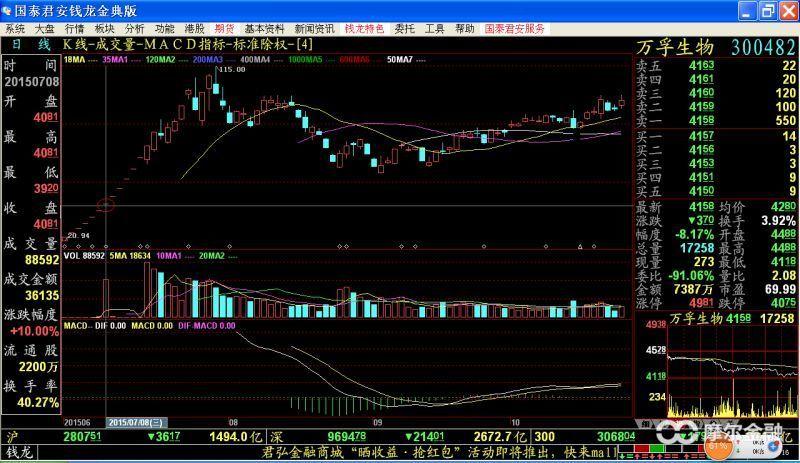This screenshot has height=463, width=800.
Task: Open the 港股 menu
Action: point(194,29)
